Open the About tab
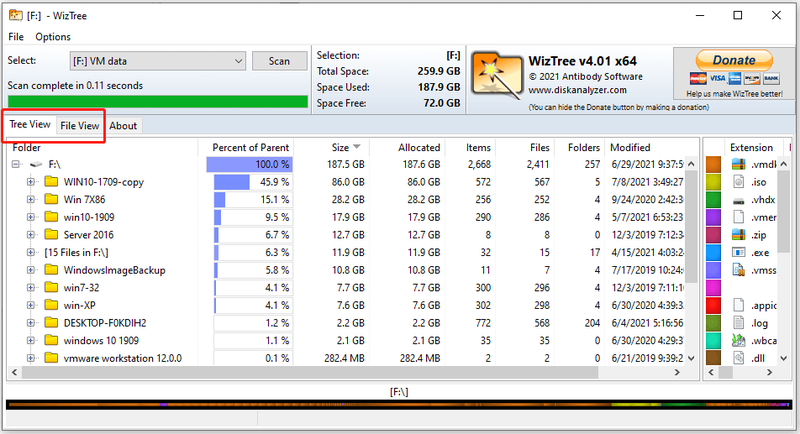This screenshot has height=434, width=800. 123,125
